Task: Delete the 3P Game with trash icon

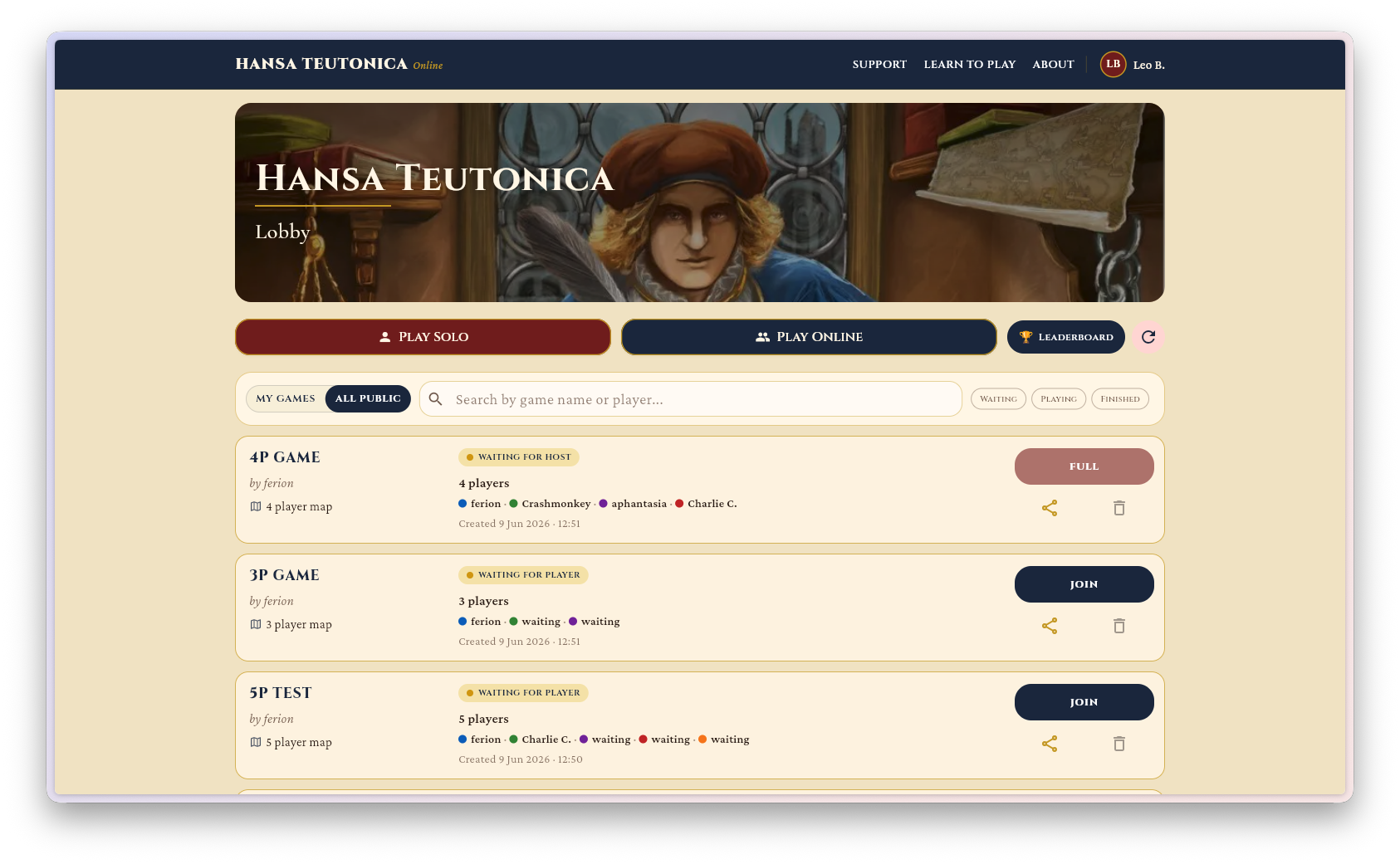Action: [x=1119, y=626]
